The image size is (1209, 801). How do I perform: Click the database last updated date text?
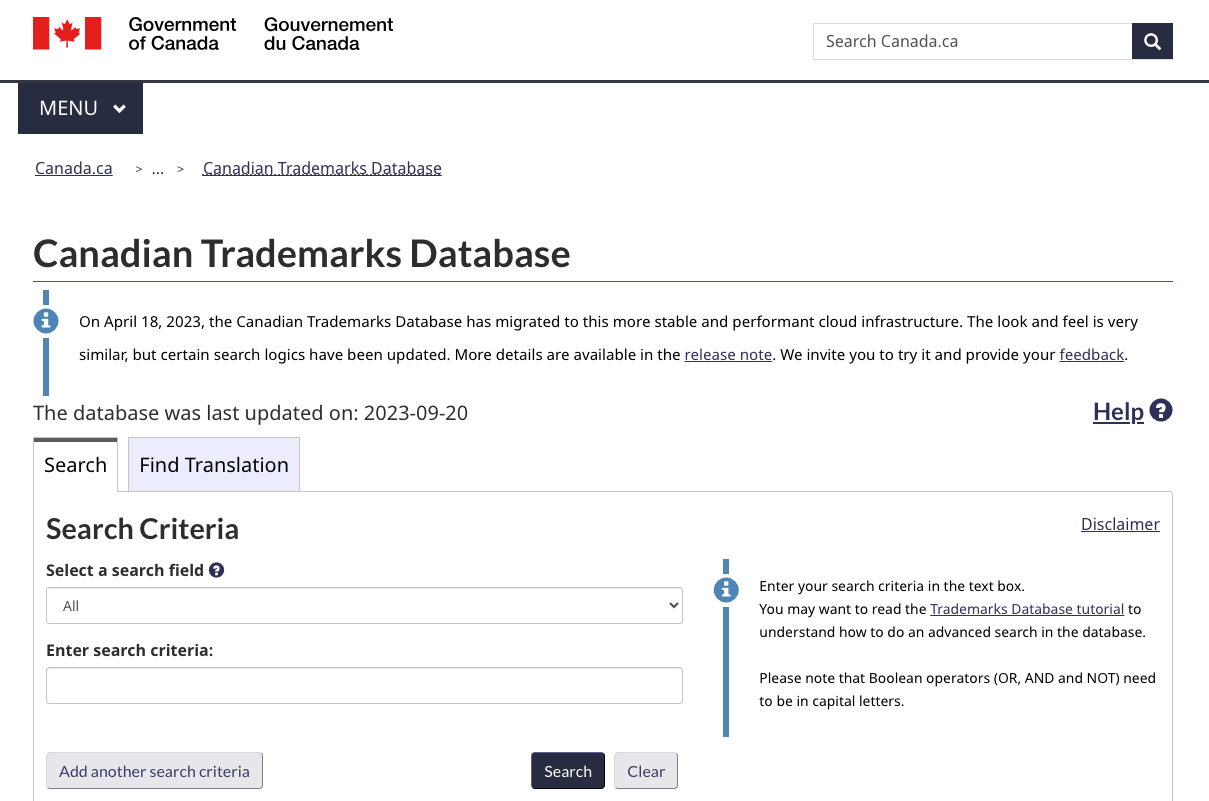250,413
